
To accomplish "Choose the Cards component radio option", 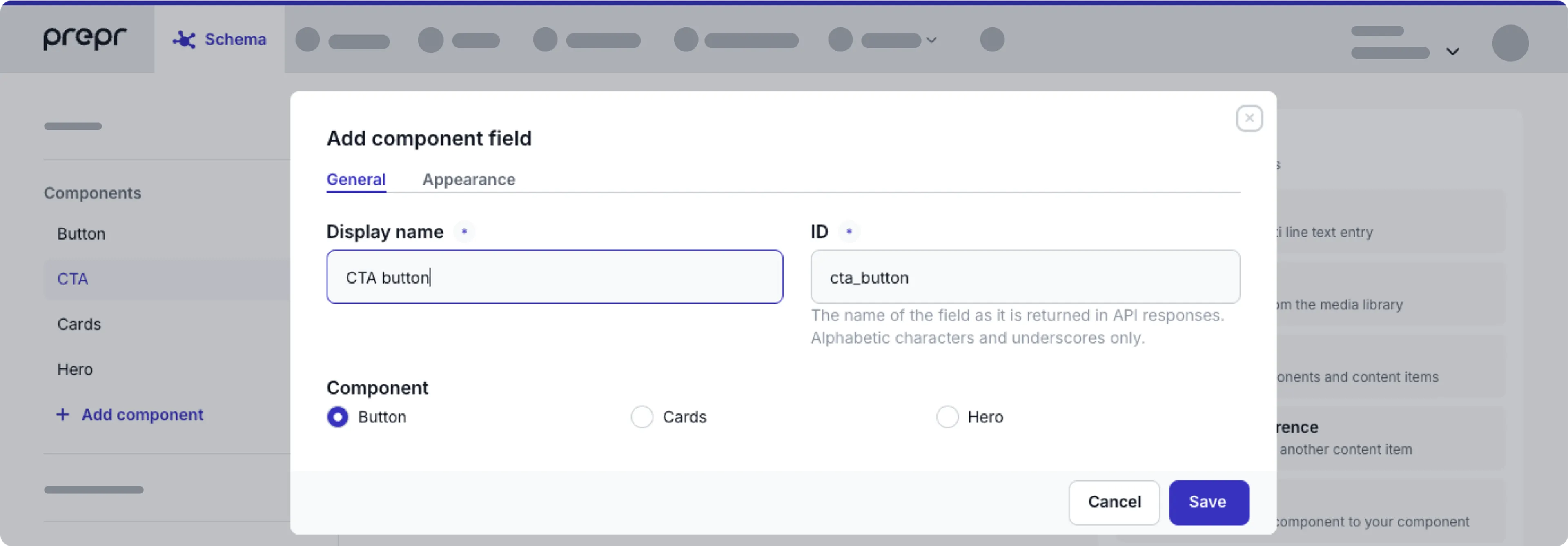I will [642, 417].
